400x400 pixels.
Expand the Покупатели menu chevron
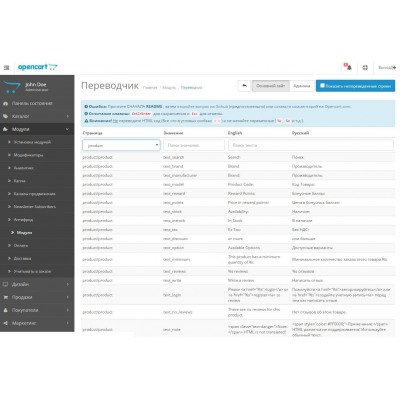pyautogui.click(x=68, y=310)
